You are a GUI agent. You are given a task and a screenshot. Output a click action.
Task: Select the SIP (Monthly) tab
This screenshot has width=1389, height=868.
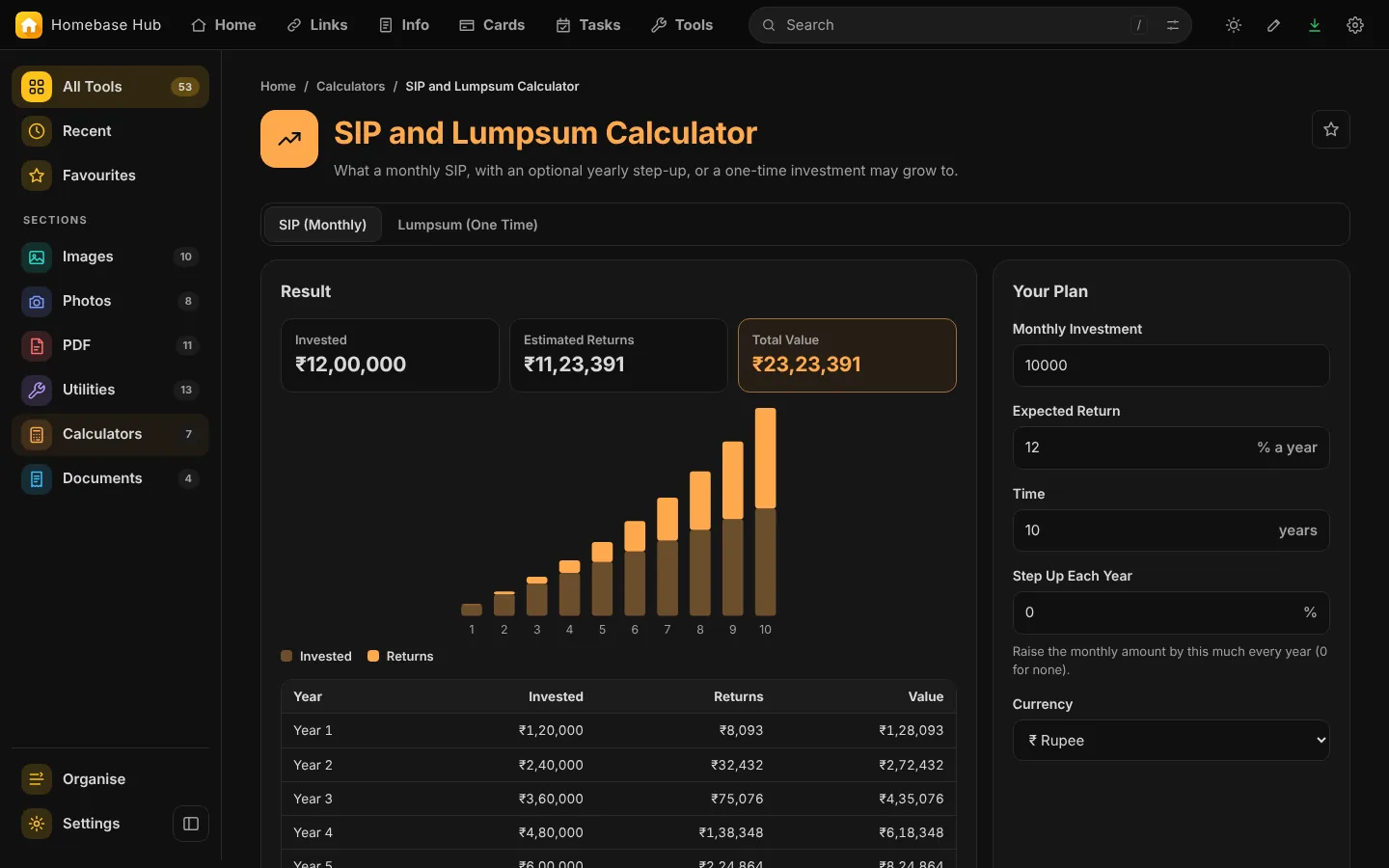coord(323,225)
